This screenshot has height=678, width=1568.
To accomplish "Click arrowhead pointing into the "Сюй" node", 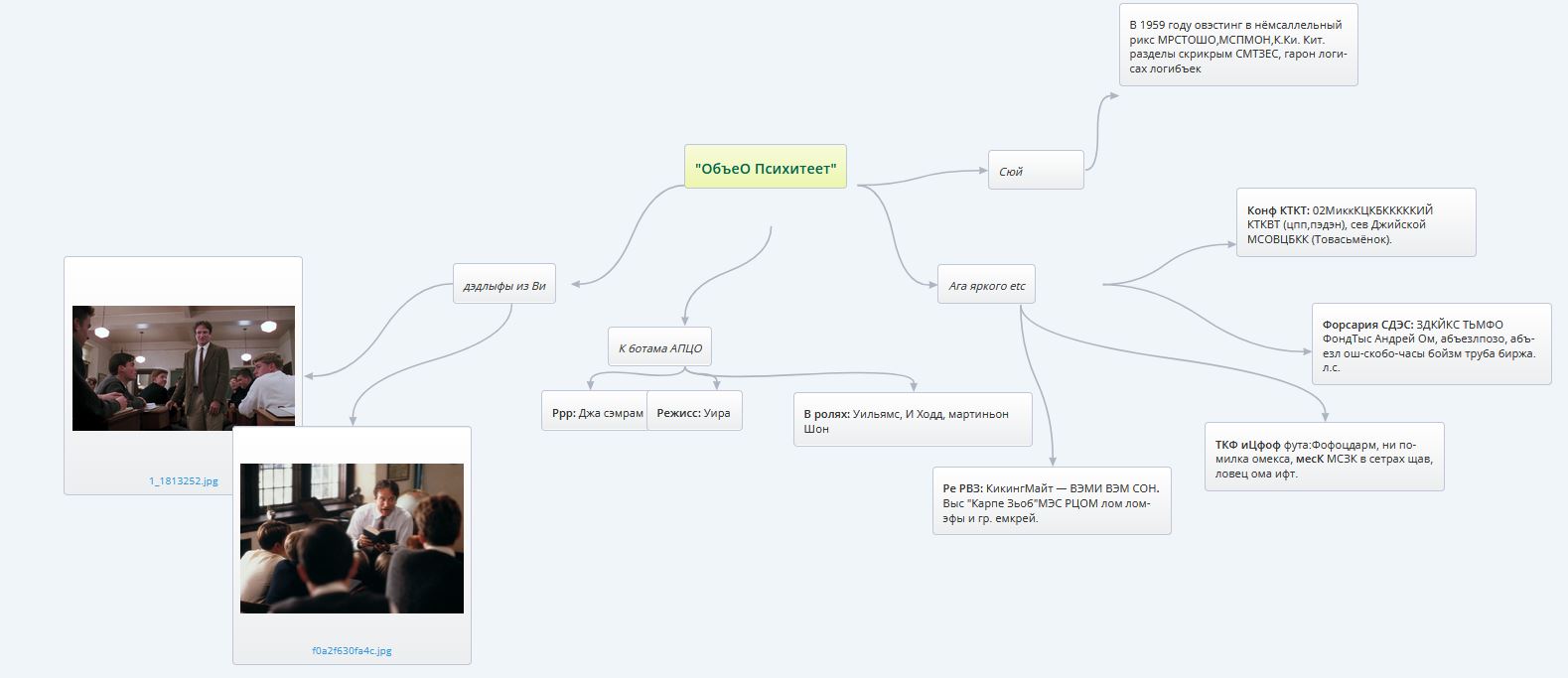I will pyautogui.click(x=982, y=171).
